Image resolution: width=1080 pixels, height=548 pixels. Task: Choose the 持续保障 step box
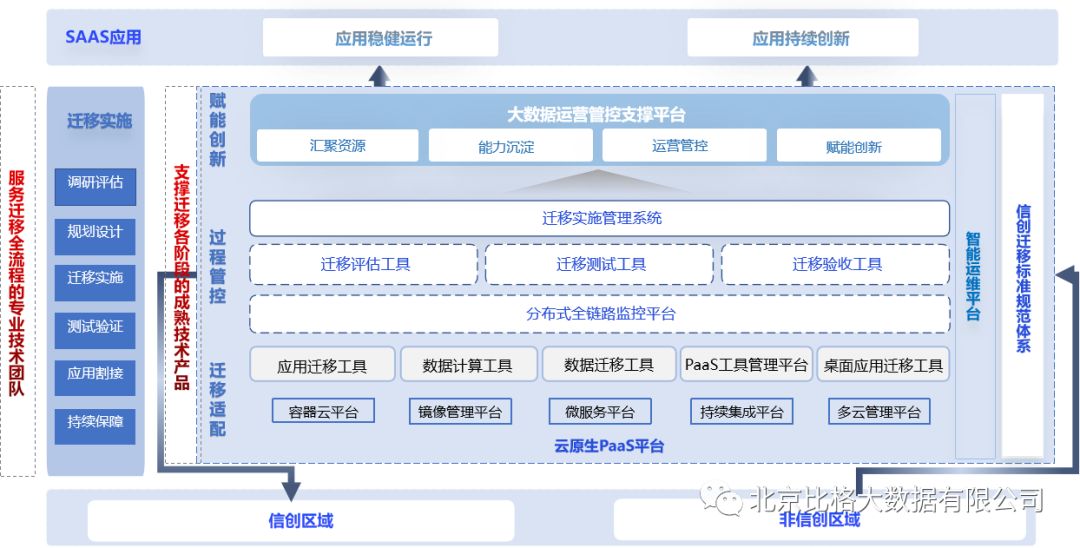click(x=95, y=426)
